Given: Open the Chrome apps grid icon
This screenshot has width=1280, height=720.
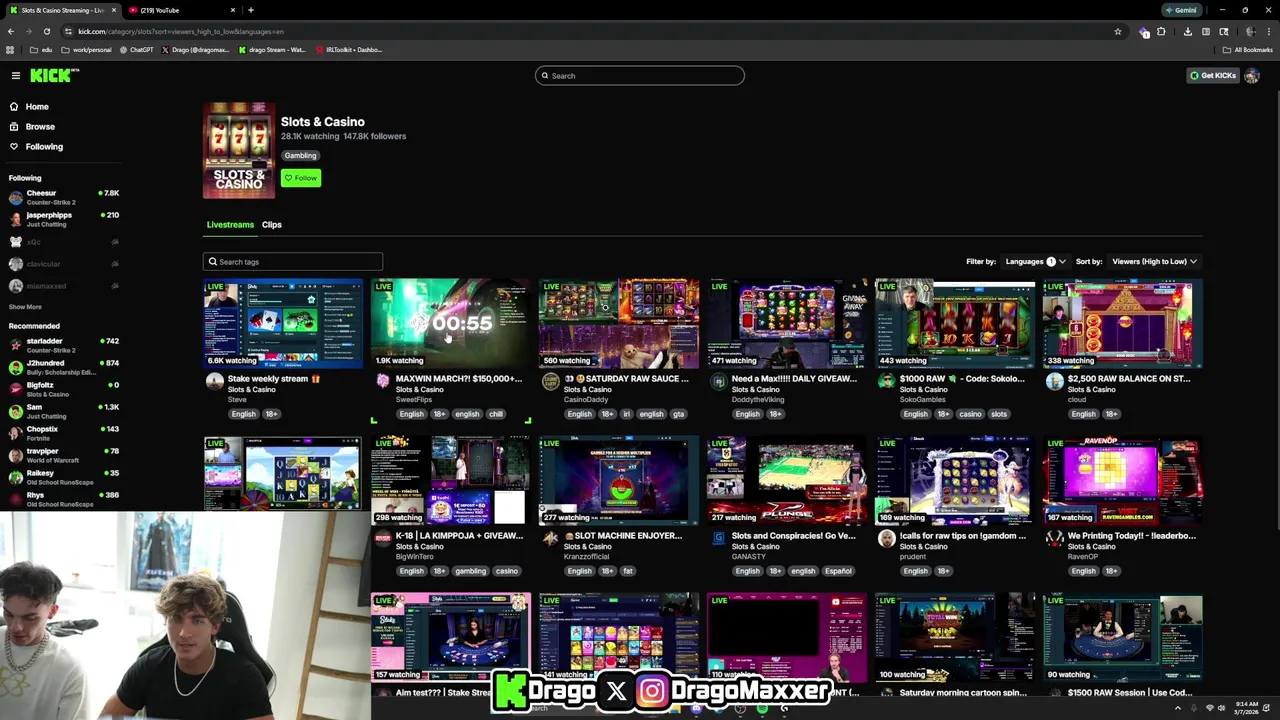Looking at the screenshot, I should 11,49.
